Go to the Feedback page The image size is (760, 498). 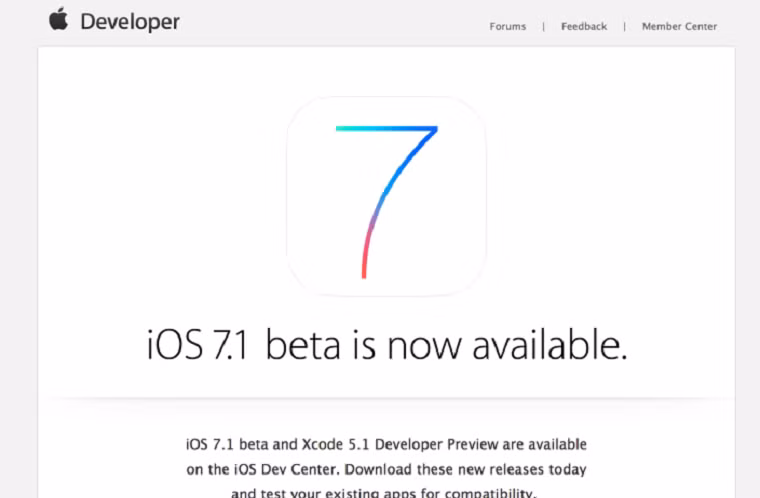click(584, 27)
